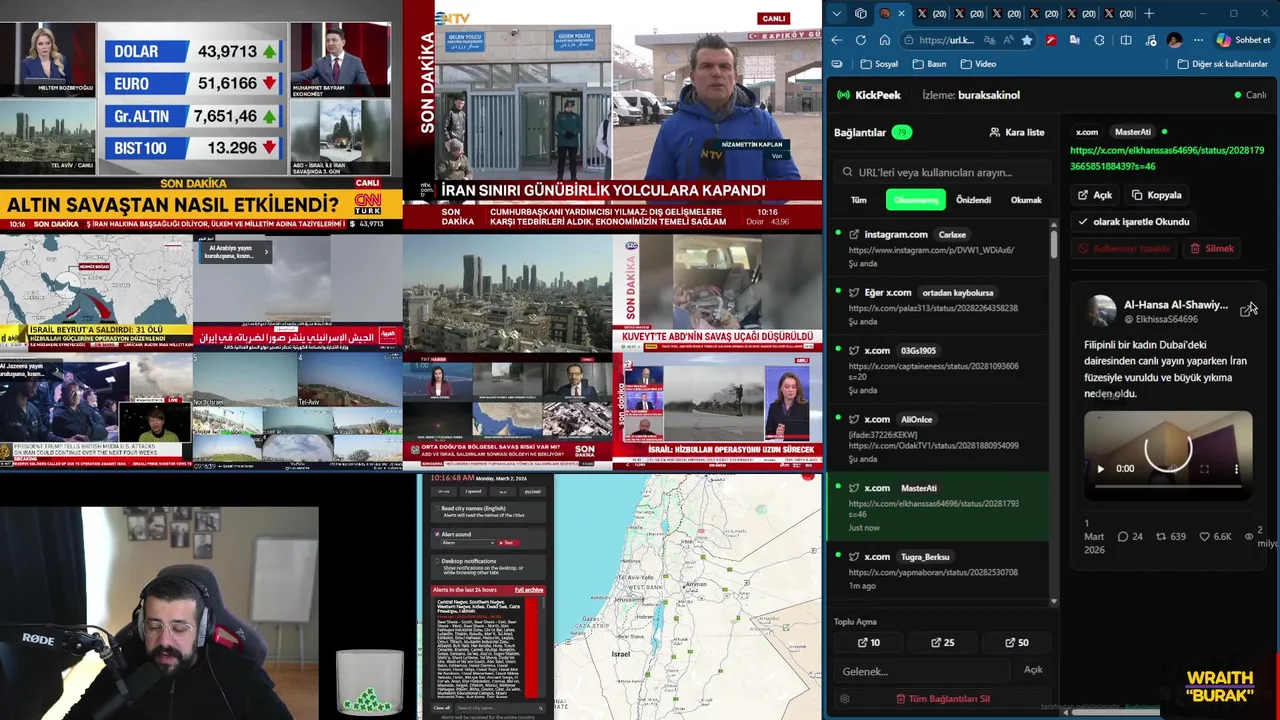Switch alert site language to русский

click(x=532, y=491)
